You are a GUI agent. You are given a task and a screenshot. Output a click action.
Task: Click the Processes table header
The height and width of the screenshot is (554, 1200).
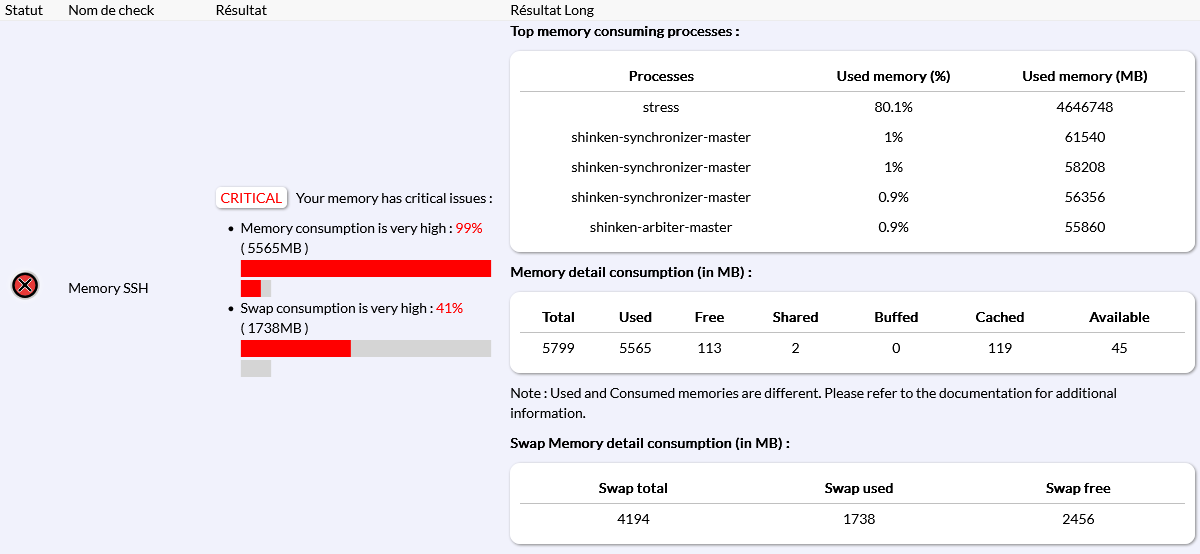click(x=661, y=76)
